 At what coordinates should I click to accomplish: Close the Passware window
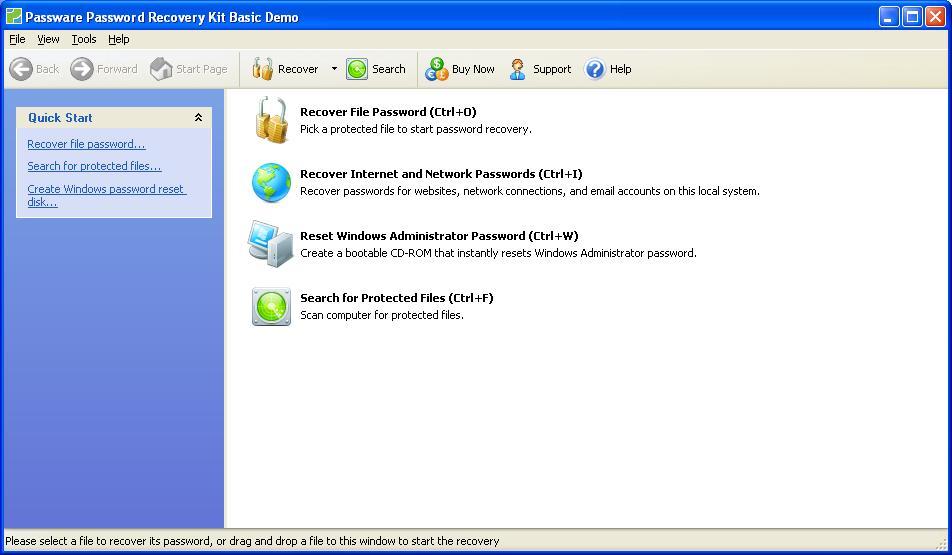[x=935, y=16]
